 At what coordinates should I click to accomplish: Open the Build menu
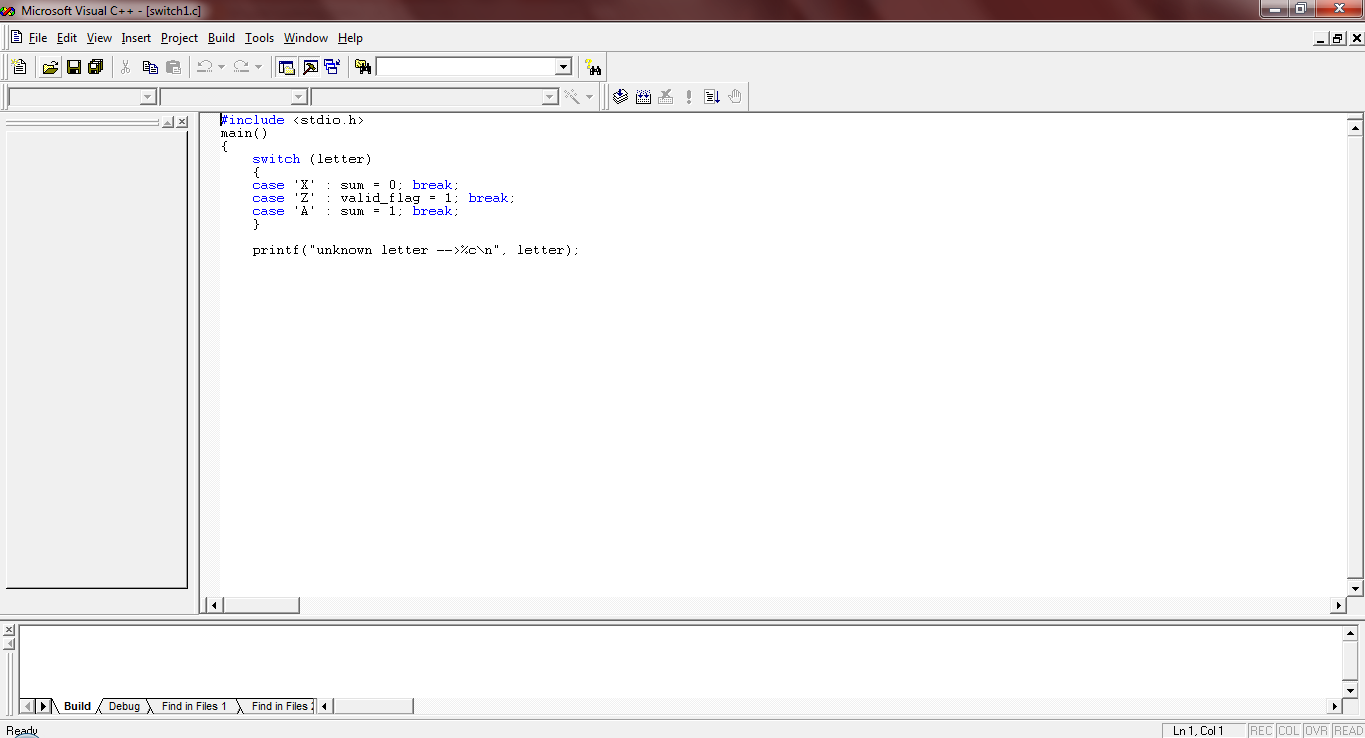[221, 38]
